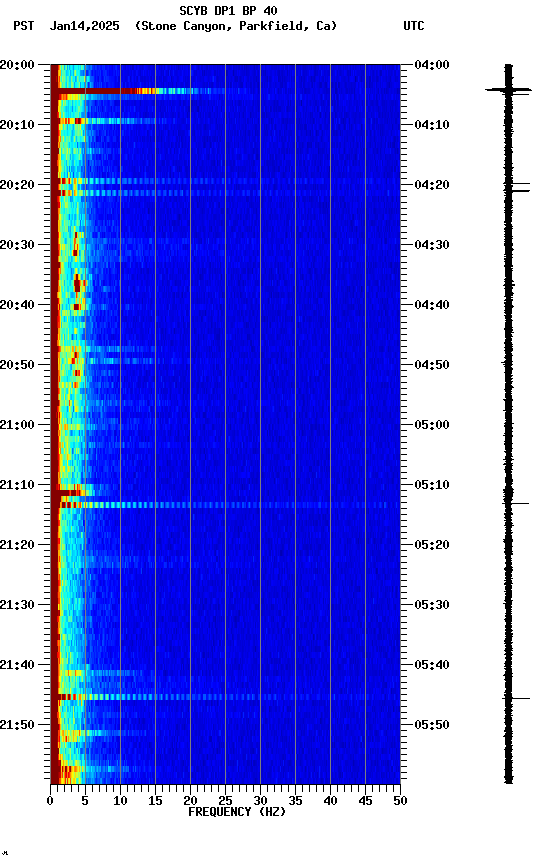Click the '05:40' UTC time label
The image size is (552, 864).
pos(432,665)
